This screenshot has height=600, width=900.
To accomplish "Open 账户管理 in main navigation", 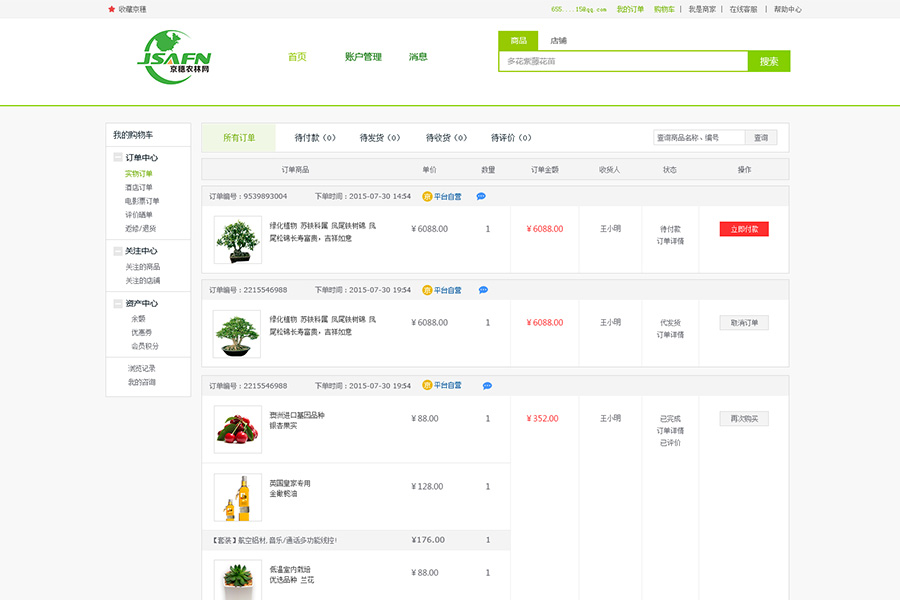I will point(363,57).
